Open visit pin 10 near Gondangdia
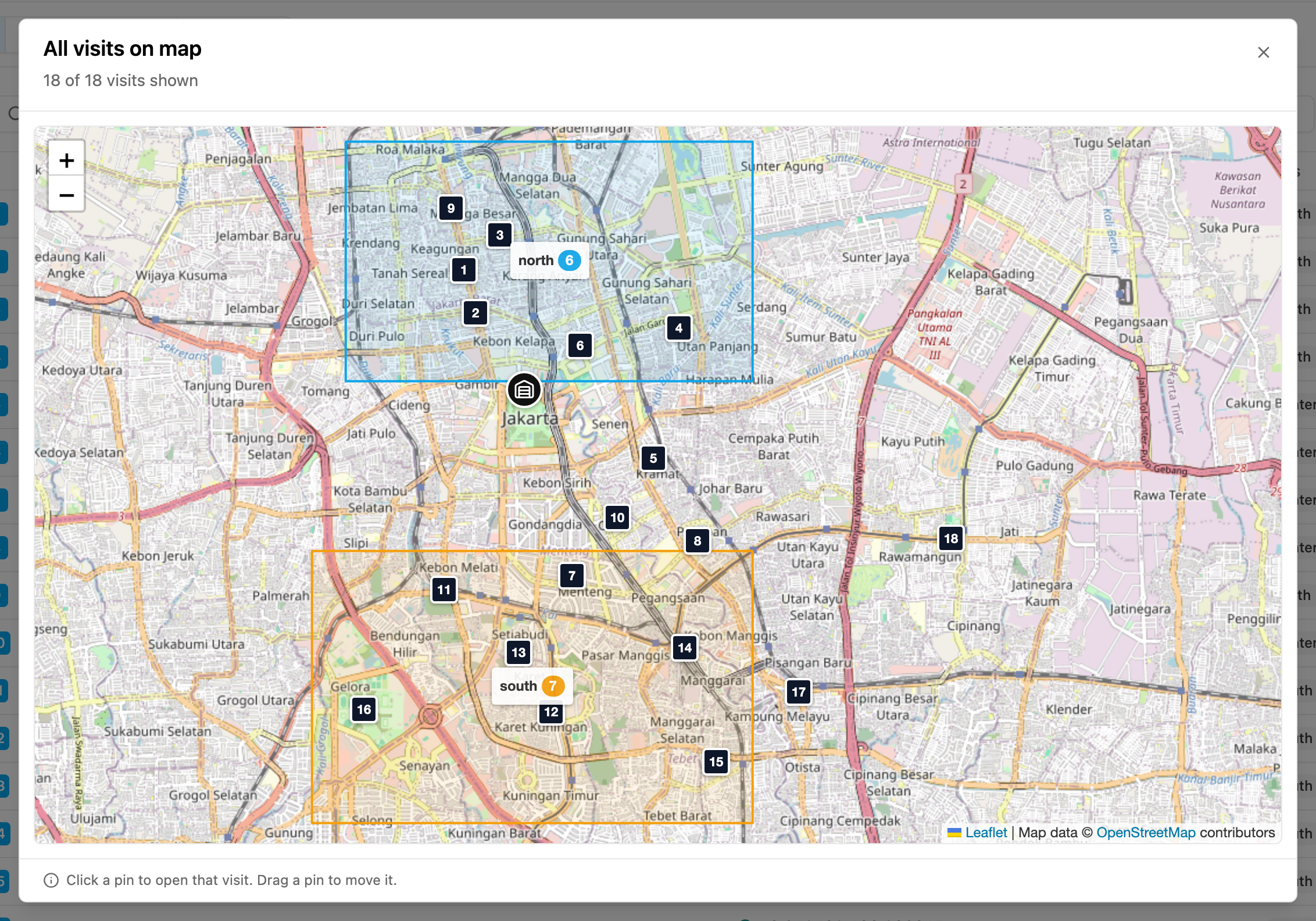Screen dimensions: 1316x921 coord(617,517)
